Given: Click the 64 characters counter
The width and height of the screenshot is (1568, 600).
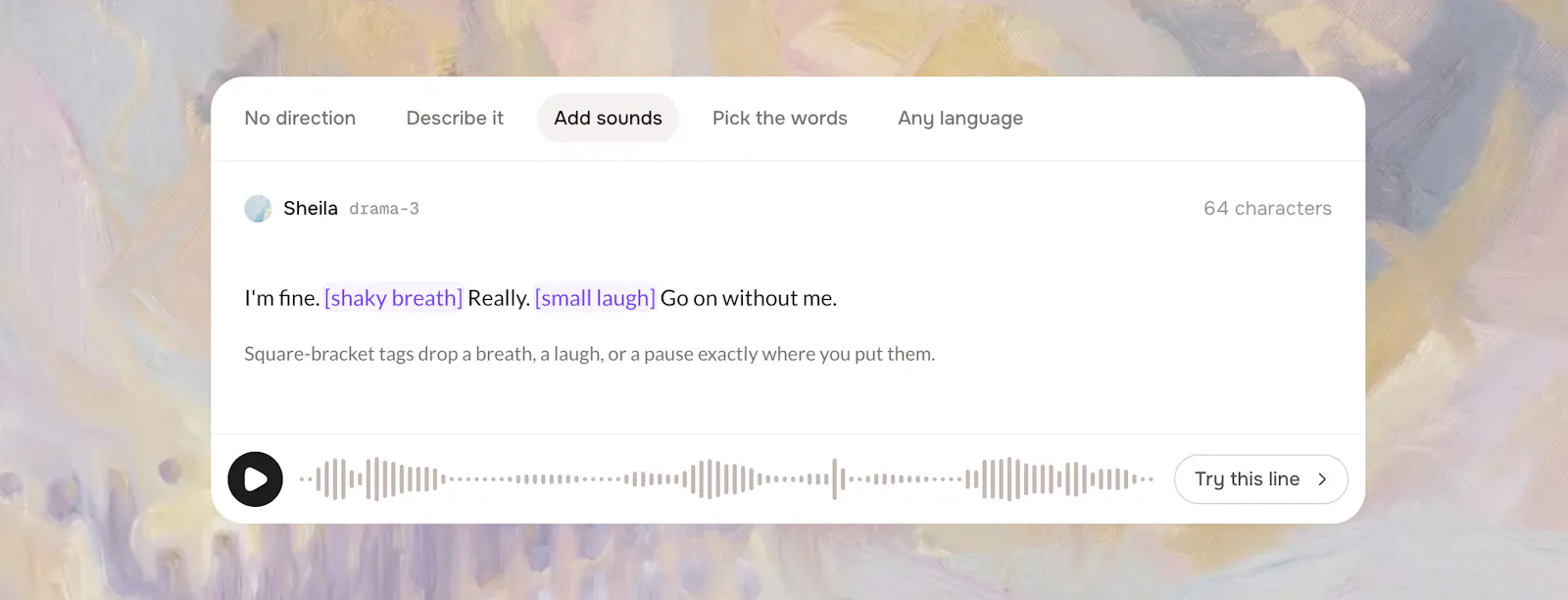Looking at the screenshot, I should [1267, 209].
